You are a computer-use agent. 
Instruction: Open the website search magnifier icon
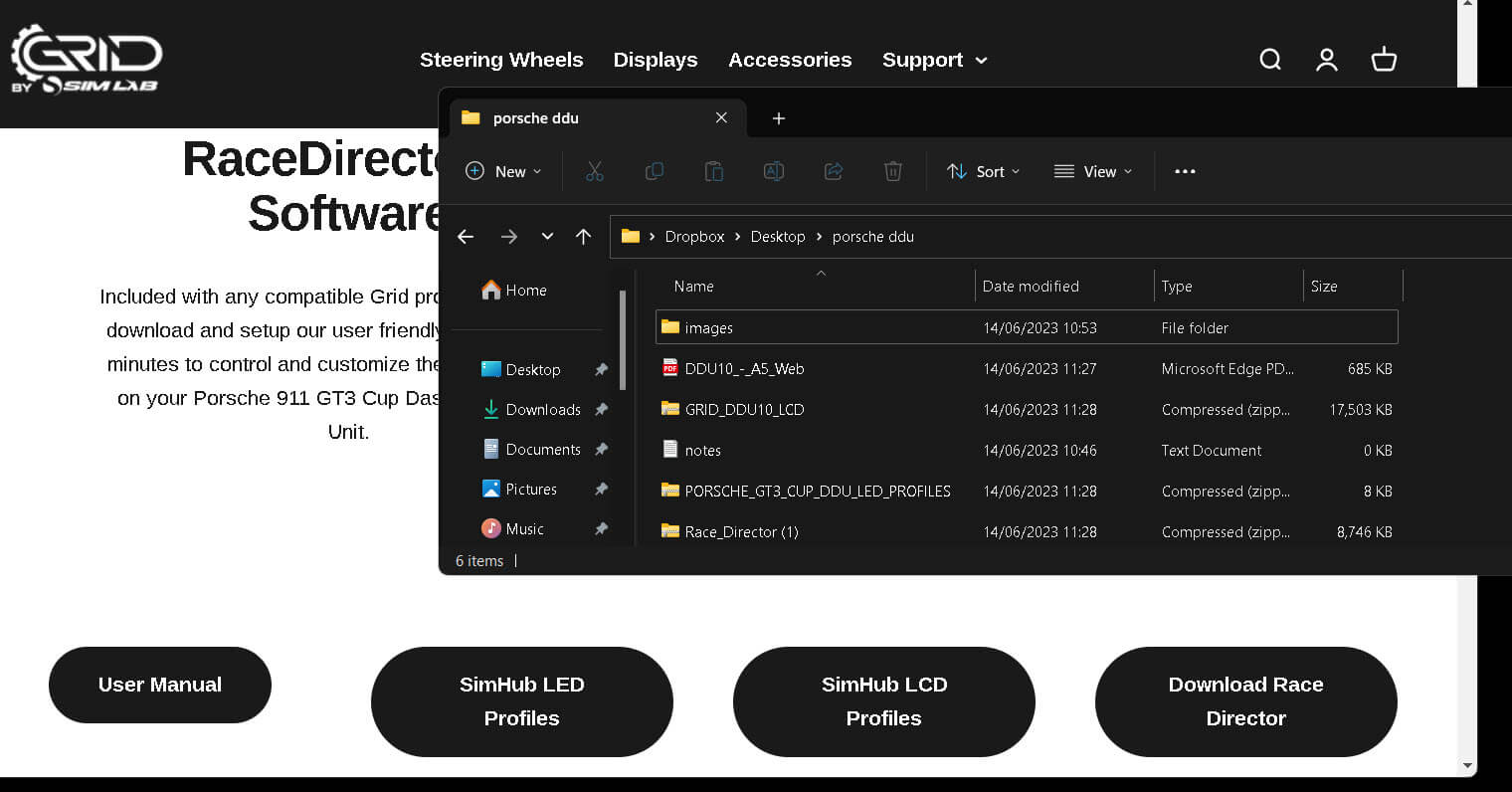click(x=1270, y=60)
